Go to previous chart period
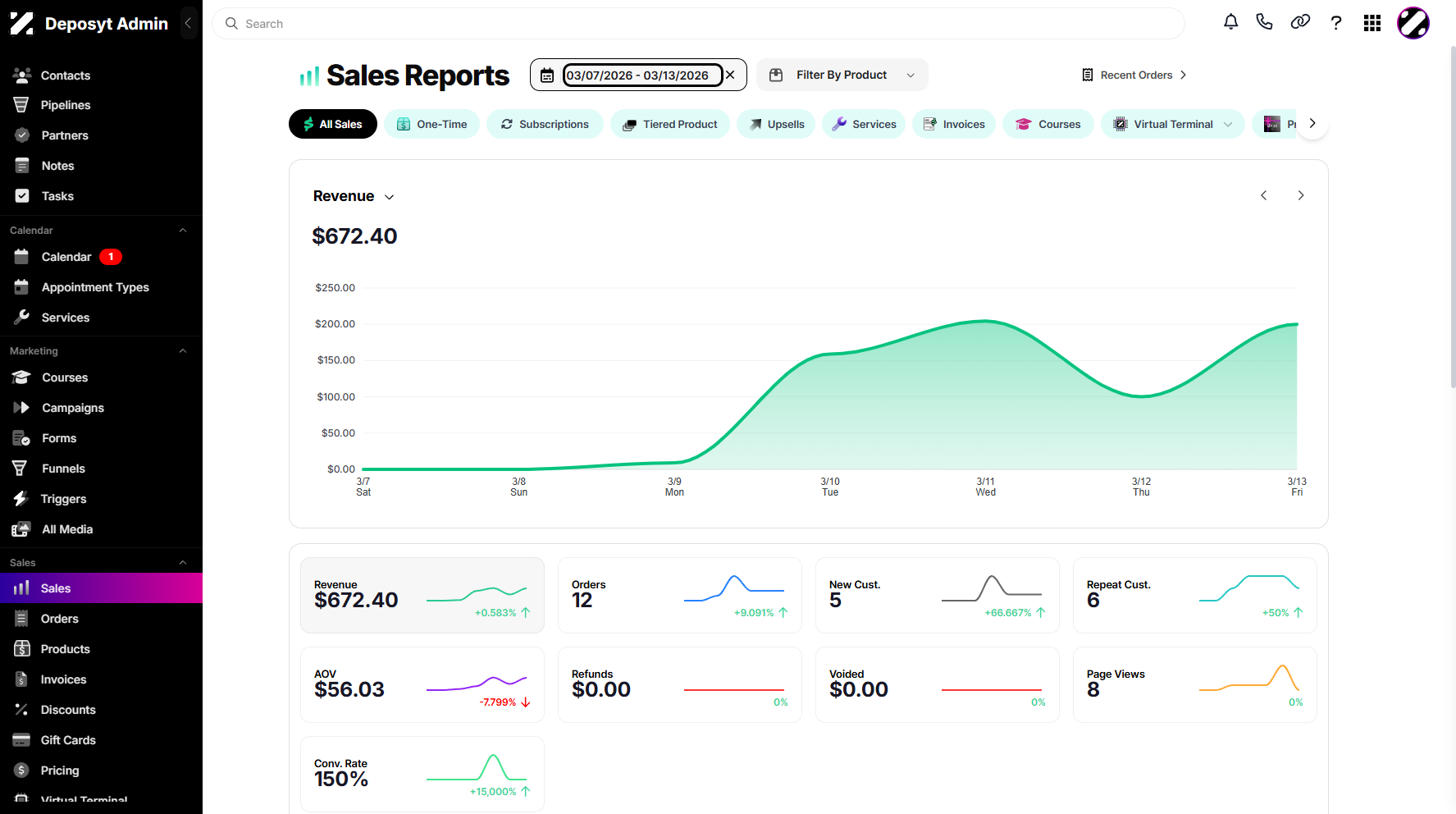This screenshot has height=814, width=1456. click(x=1264, y=195)
